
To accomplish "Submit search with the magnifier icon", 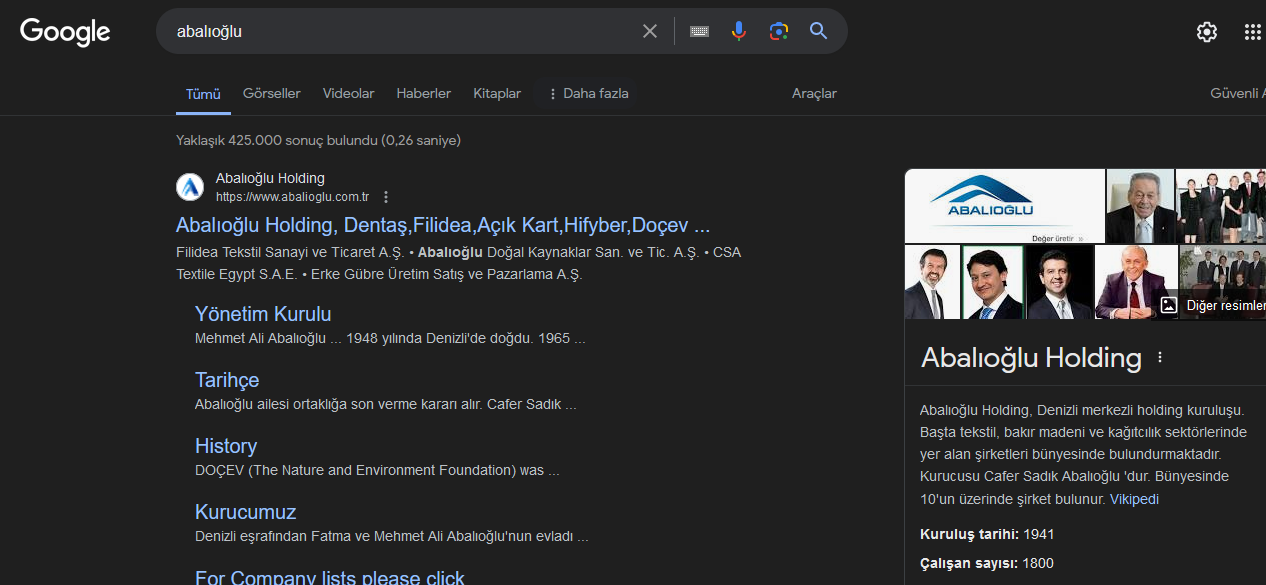I will [819, 31].
